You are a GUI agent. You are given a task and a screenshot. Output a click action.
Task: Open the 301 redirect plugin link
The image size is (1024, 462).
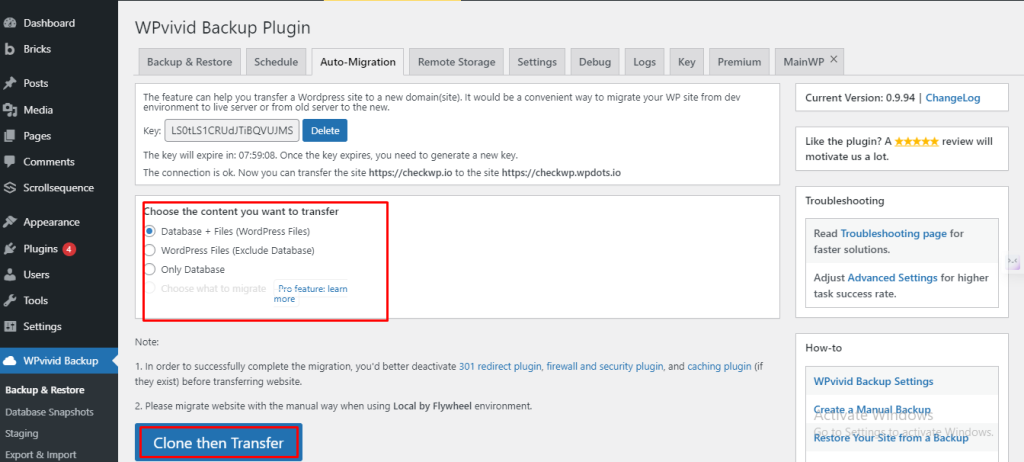click(500, 367)
